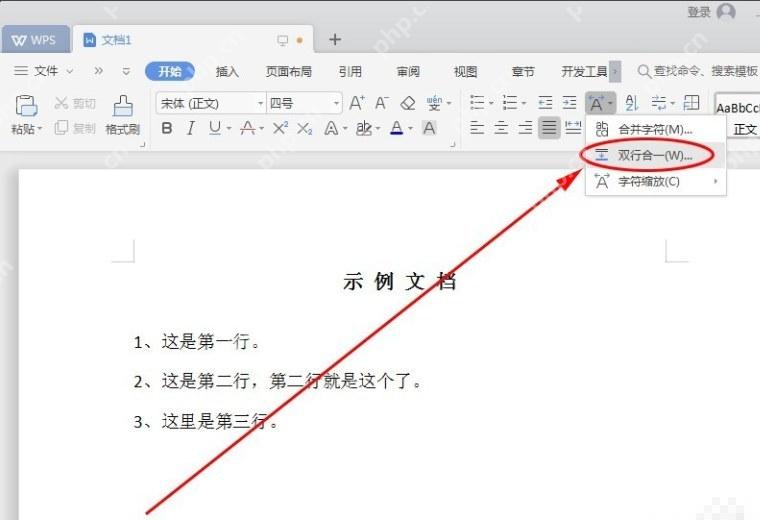Click the search magnifier icon
The image size is (760, 520).
click(644, 72)
